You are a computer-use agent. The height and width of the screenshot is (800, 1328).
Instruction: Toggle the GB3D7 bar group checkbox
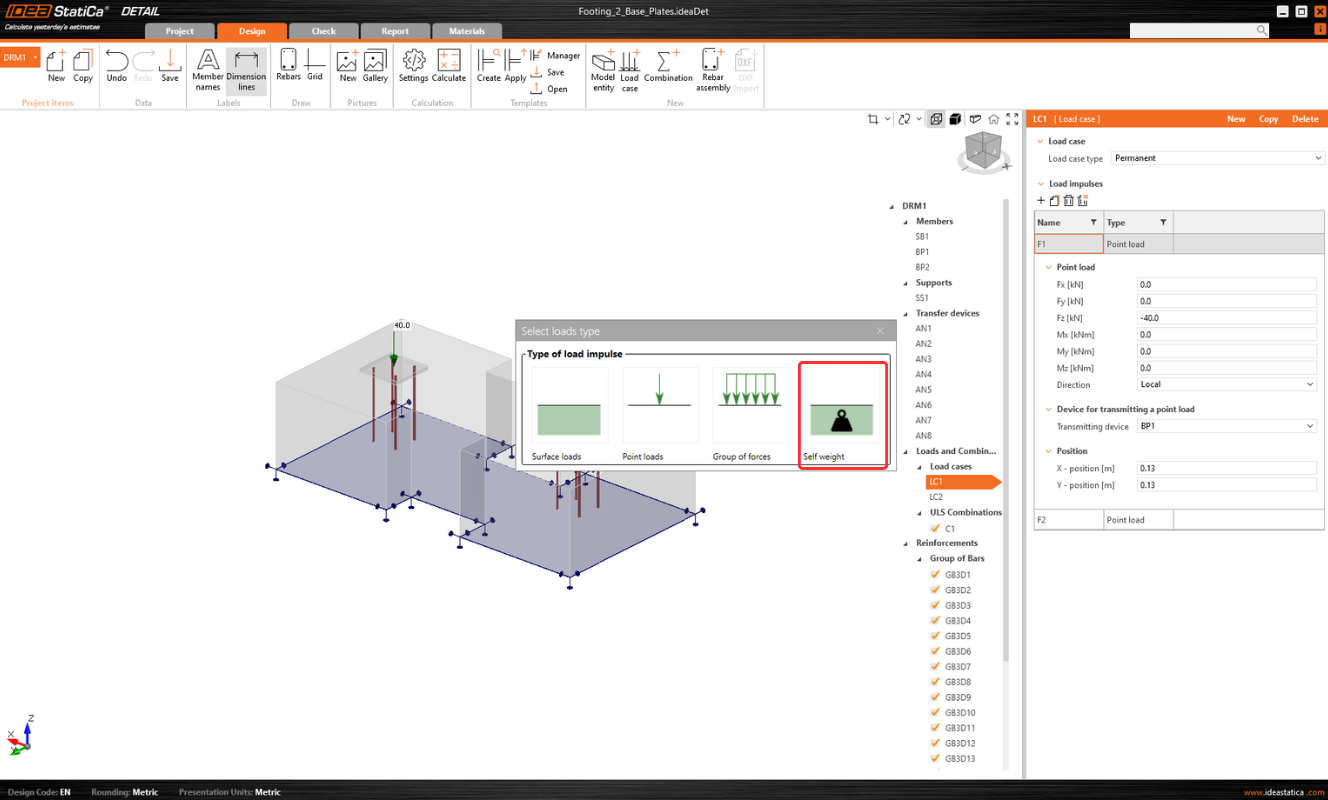tap(936, 667)
